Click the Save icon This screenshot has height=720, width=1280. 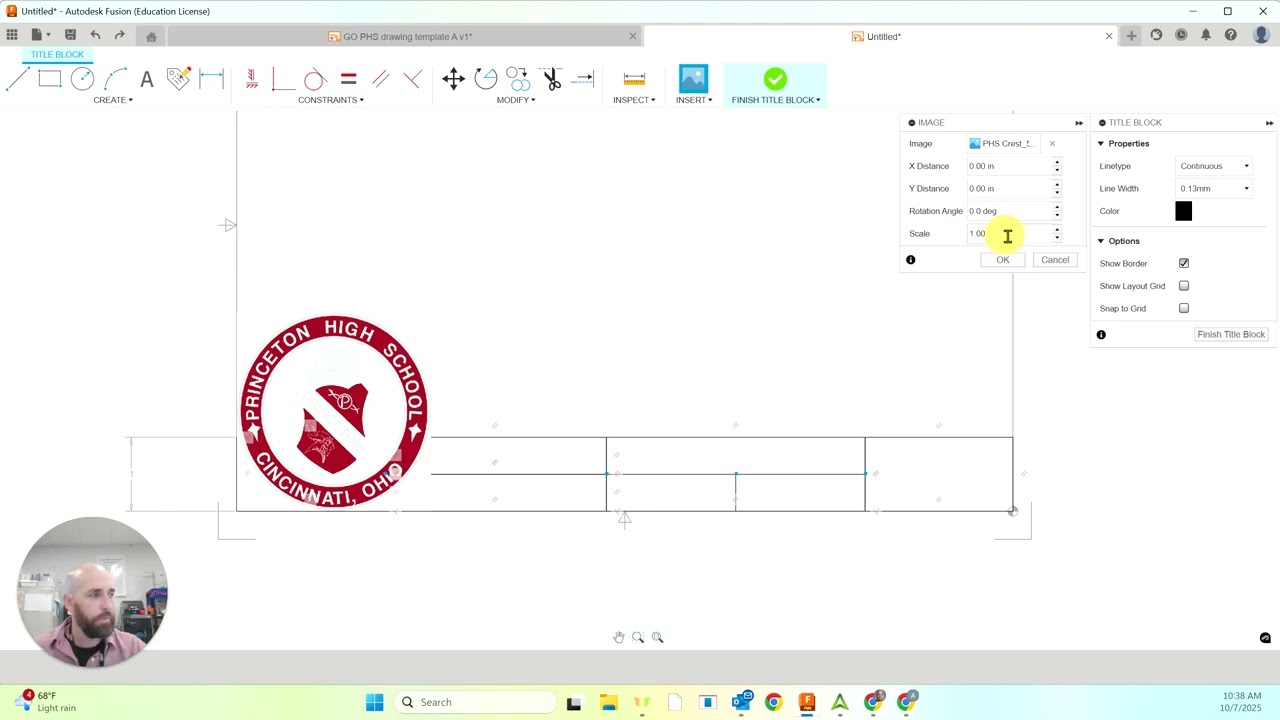(70, 35)
